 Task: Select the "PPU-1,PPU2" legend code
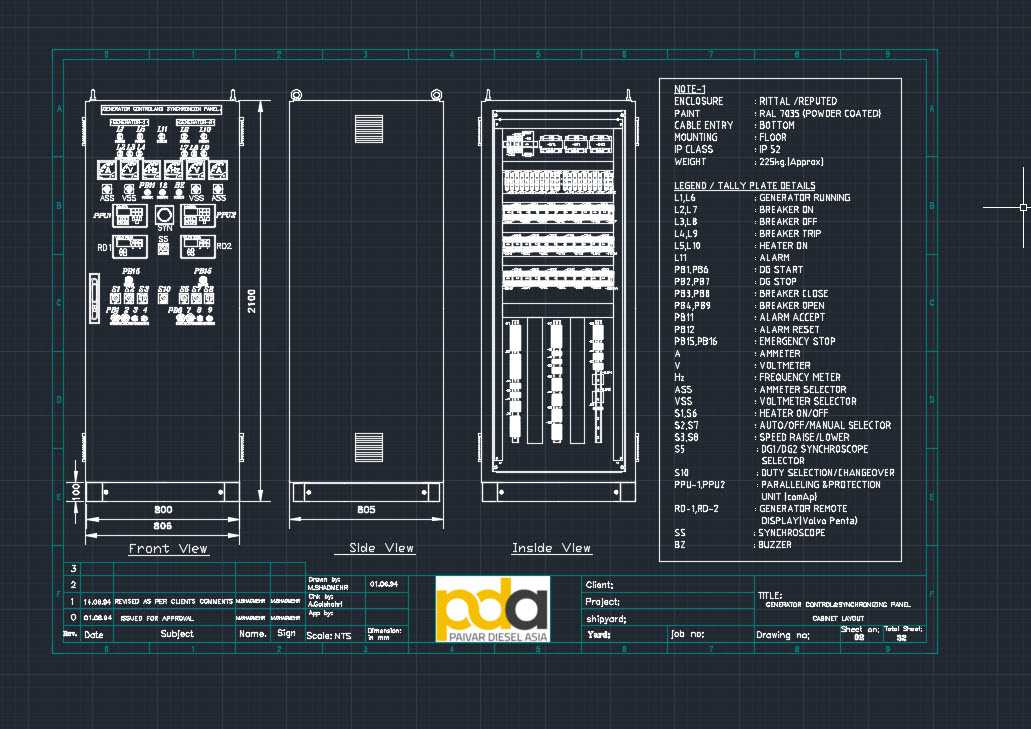pyautogui.click(x=700, y=484)
